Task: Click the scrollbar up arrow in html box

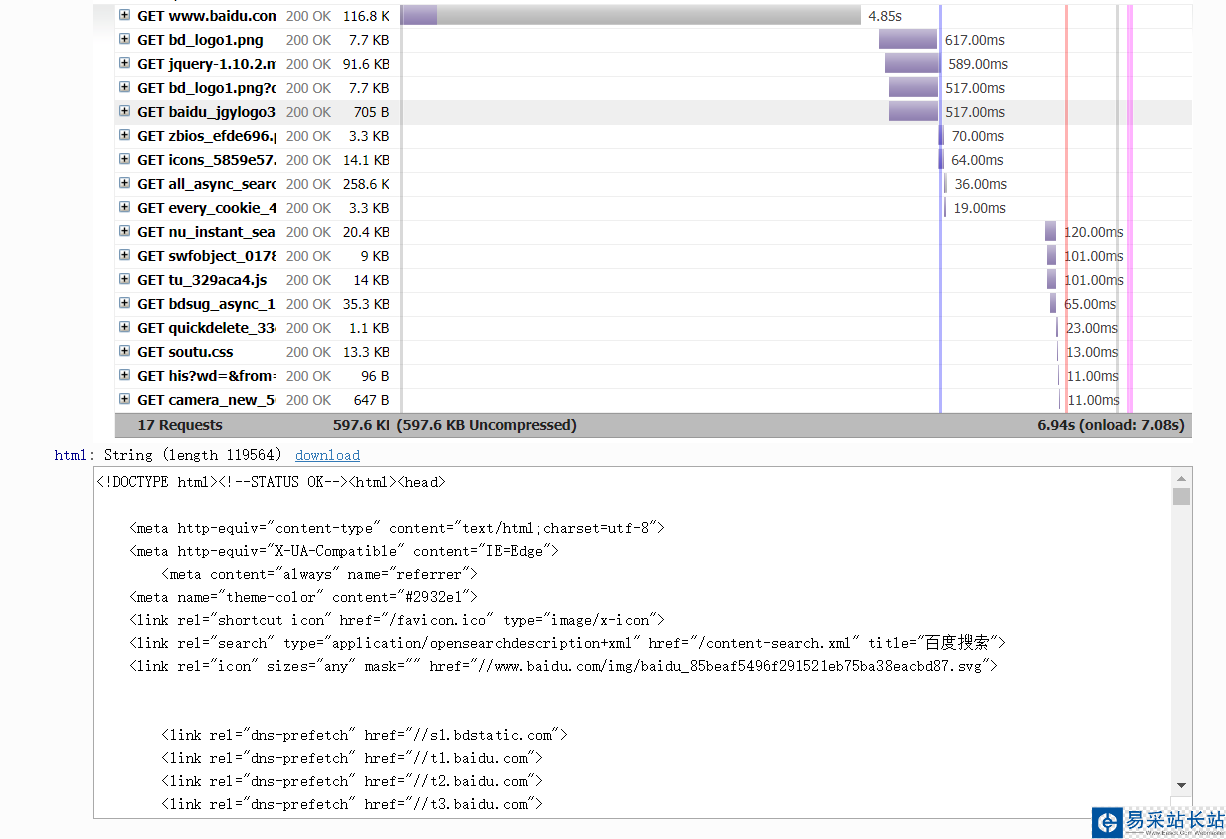Action: [1182, 477]
